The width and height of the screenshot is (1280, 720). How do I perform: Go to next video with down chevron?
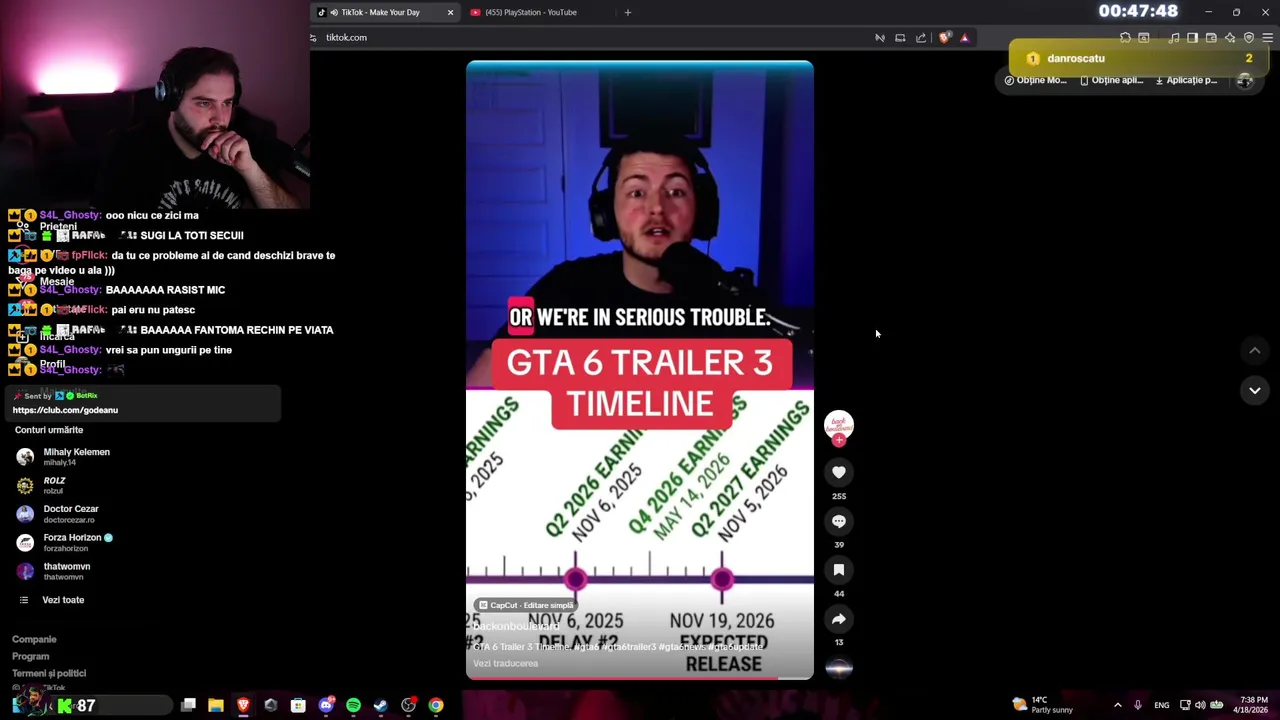(1254, 390)
